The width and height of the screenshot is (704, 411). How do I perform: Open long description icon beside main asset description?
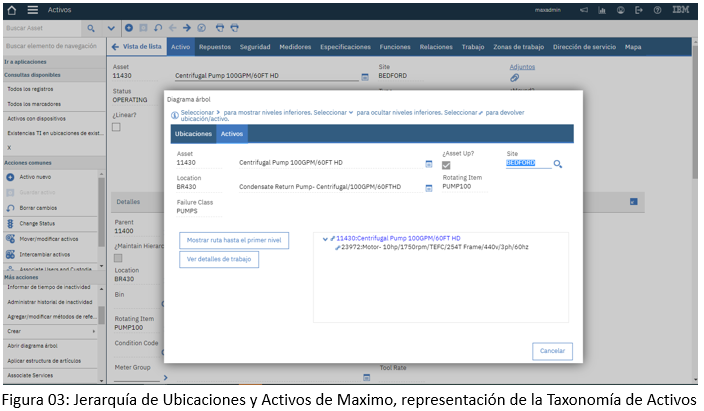coord(365,77)
